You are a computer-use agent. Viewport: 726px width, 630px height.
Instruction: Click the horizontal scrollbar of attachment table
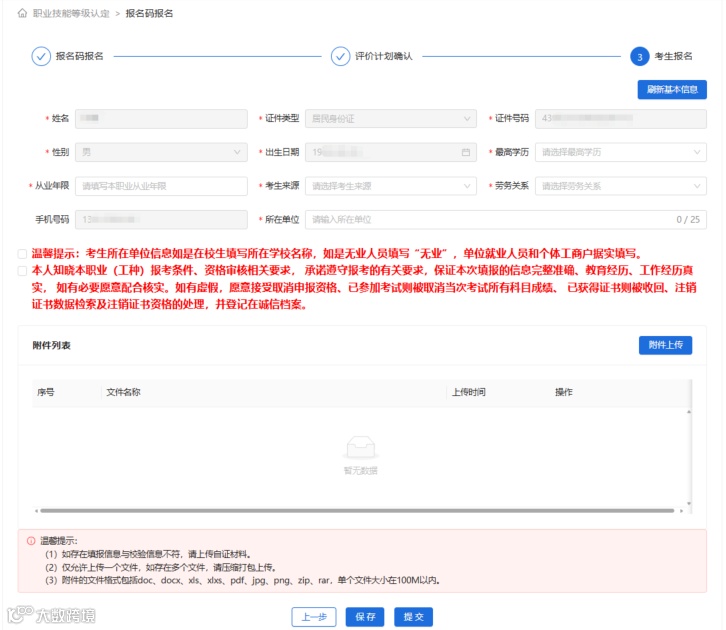[x=357, y=511]
